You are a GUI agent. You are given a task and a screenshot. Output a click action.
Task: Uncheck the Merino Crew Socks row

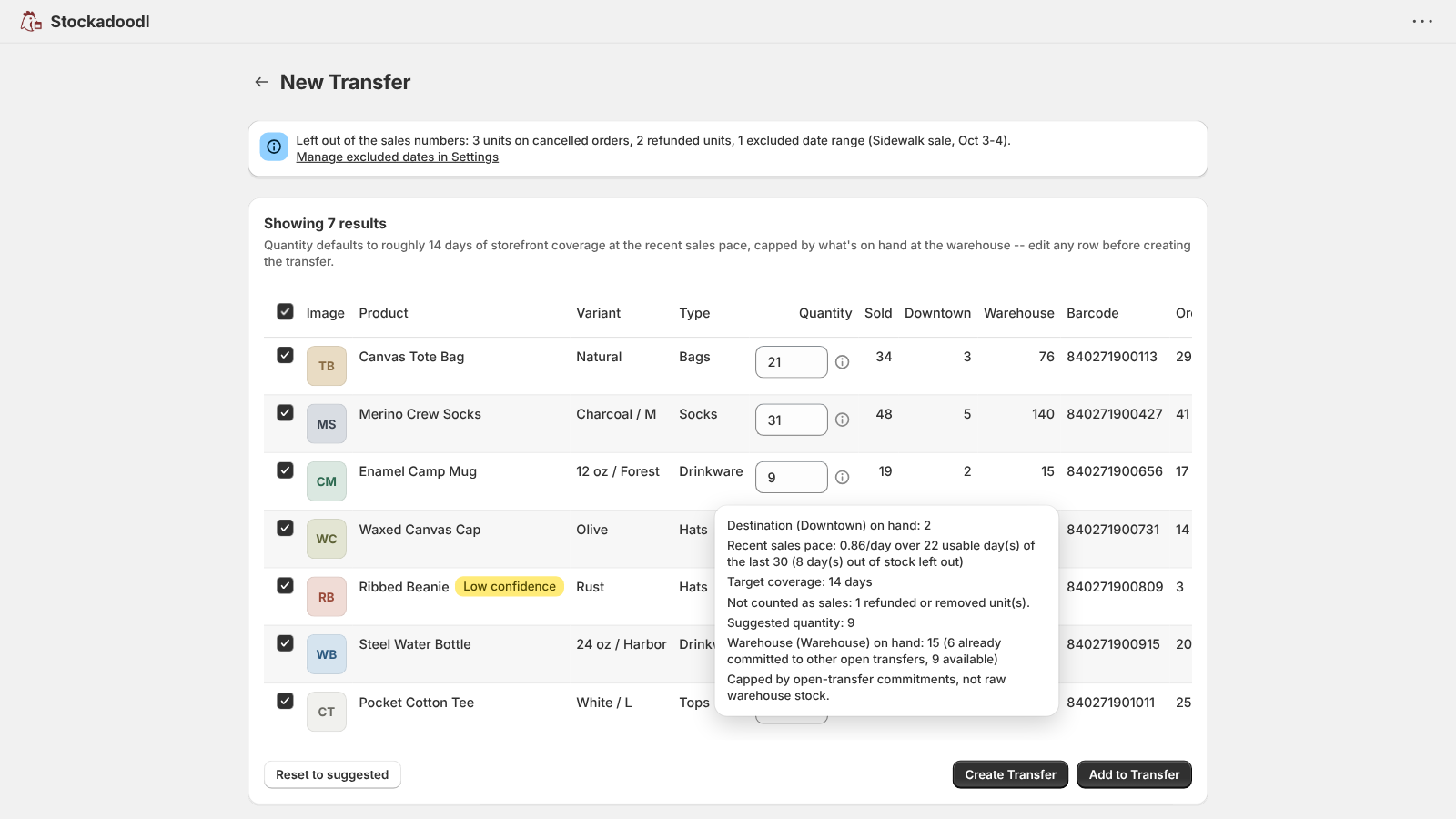pyautogui.click(x=285, y=412)
